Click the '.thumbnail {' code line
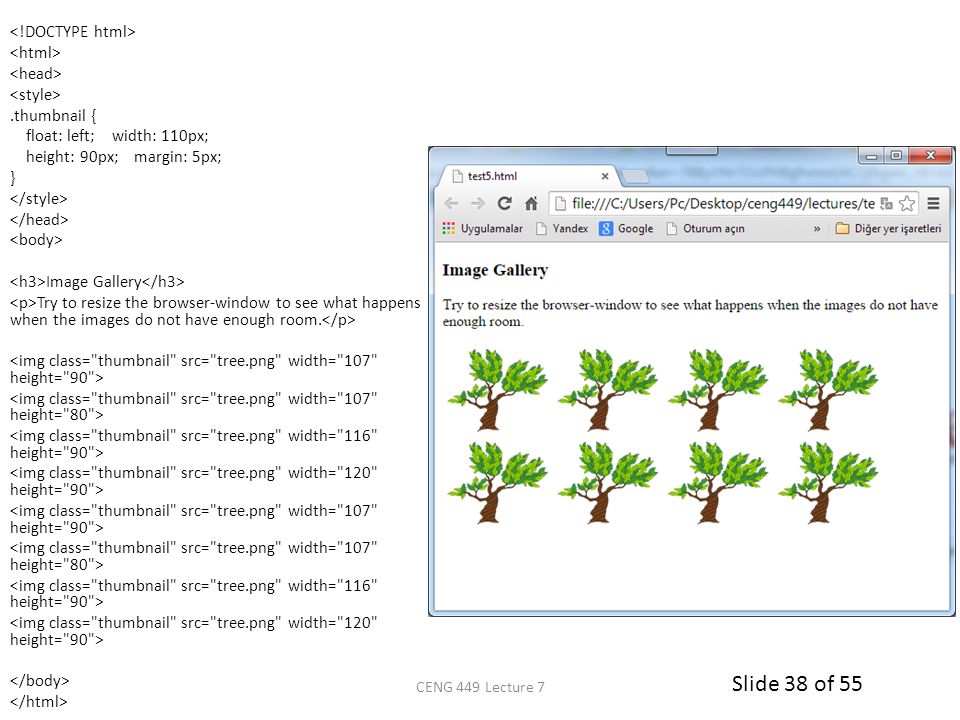This screenshot has width=960, height=720. click(53, 116)
